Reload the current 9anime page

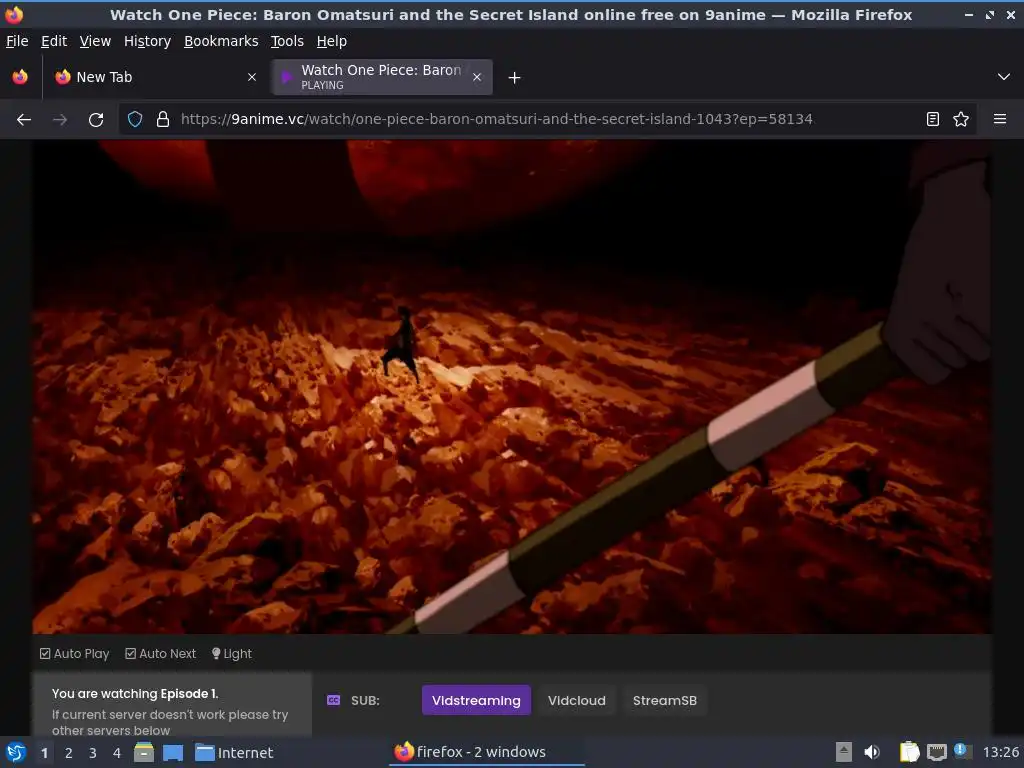[x=96, y=120]
